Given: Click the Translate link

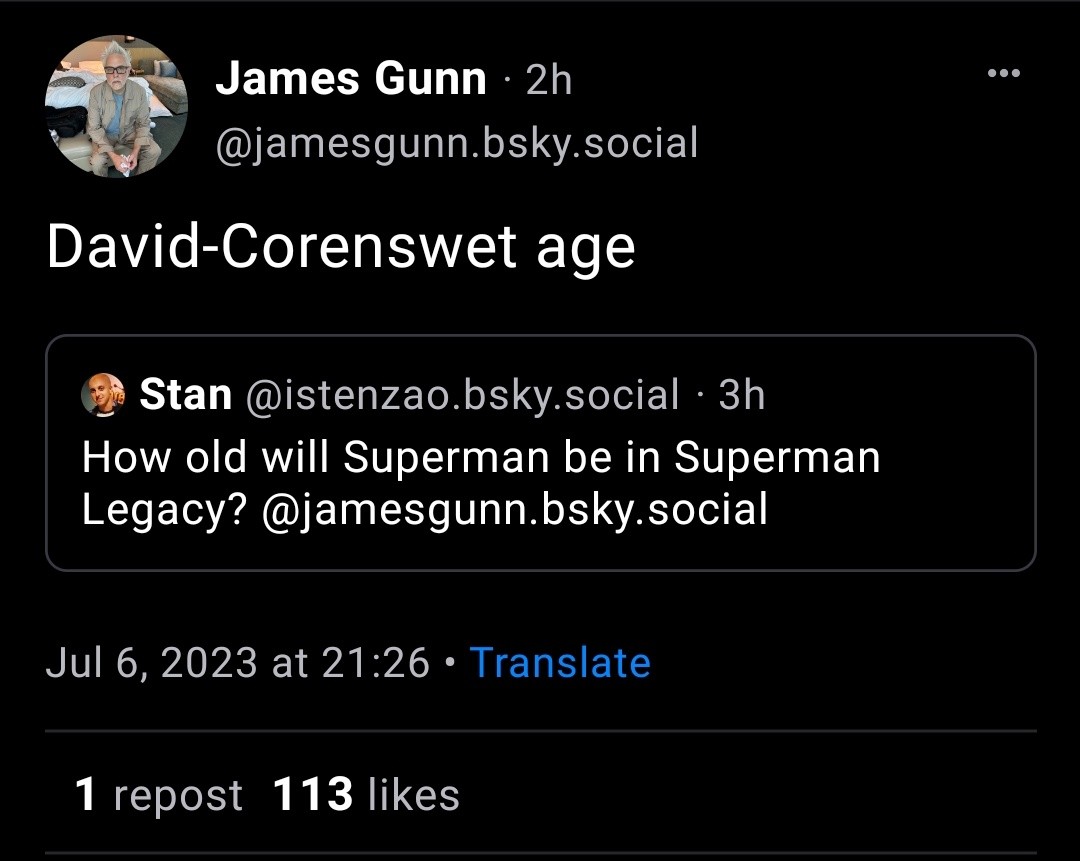Looking at the screenshot, I should 561,662.
